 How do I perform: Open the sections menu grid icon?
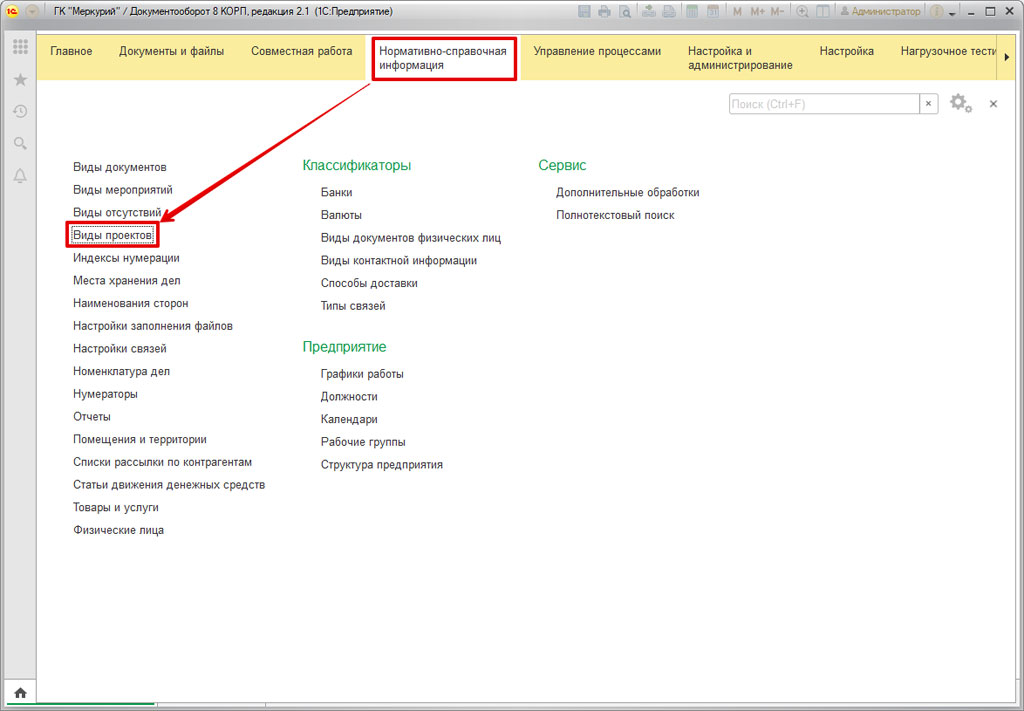click(20, 47)
